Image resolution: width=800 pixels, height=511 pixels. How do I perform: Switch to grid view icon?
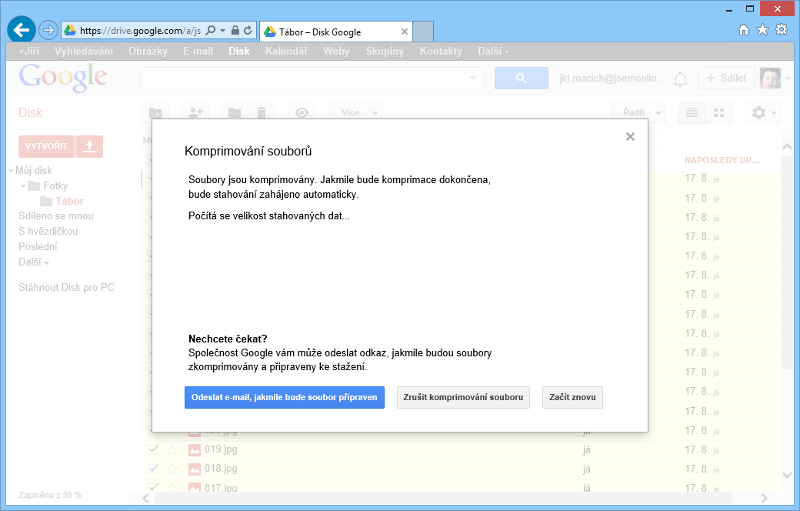point(718,113)
